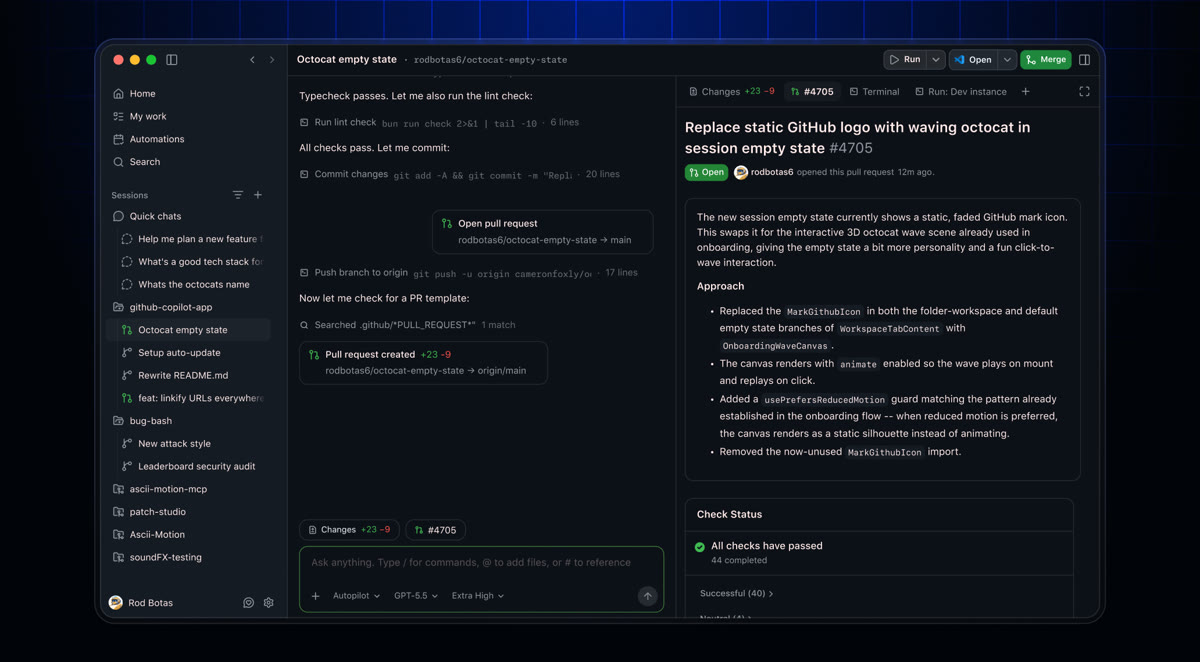1200x662 pixels.
Task: Switch to the #4705 pull request tab
Action: (x=812, y=92)
